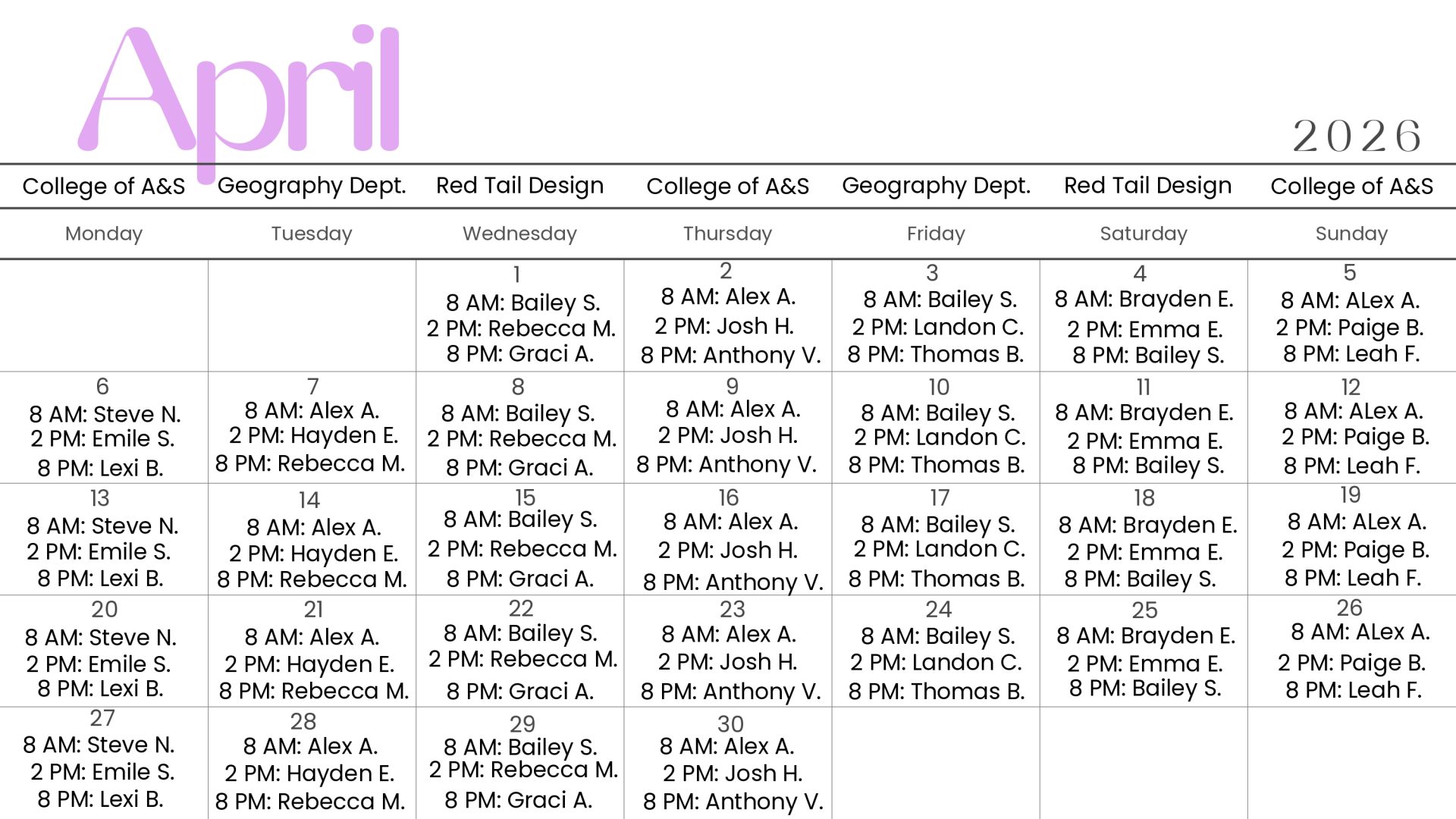Click 2 PM Landon C. shift on April 10
Viewport: 1456px width, 819px height.
tap(940, 438)
